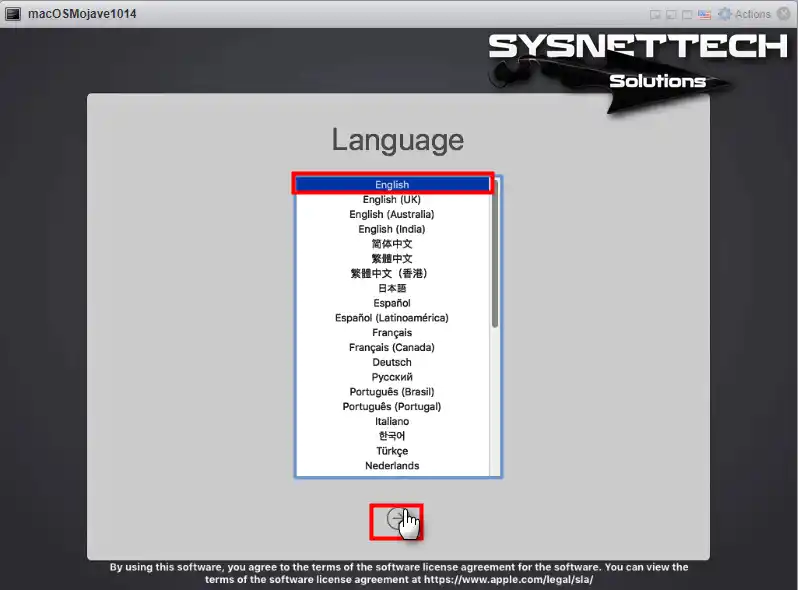Viewport: 798px width, 590px height.
Task: Select Português (Brasil) language option
Action: 392,392
